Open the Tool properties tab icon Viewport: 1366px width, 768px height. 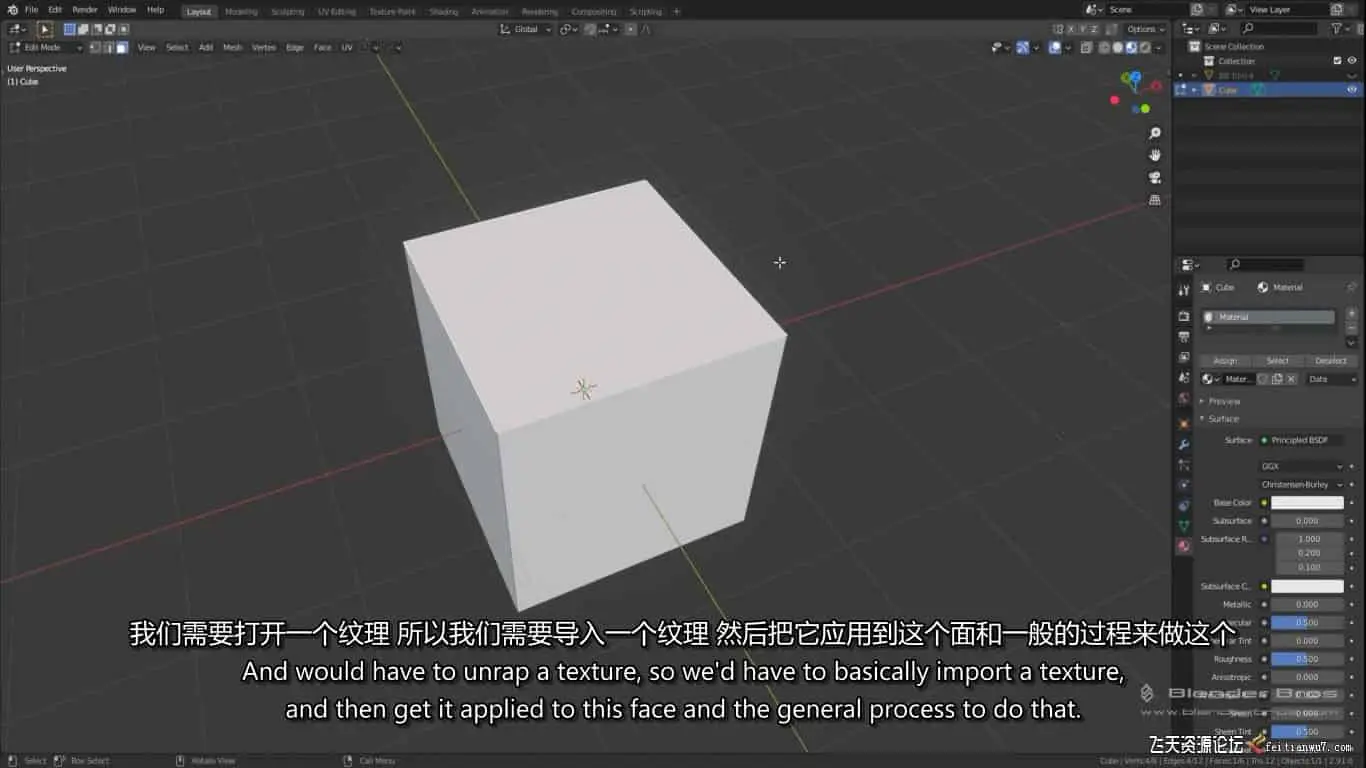pyautogui.click(x=1184, y=291)
